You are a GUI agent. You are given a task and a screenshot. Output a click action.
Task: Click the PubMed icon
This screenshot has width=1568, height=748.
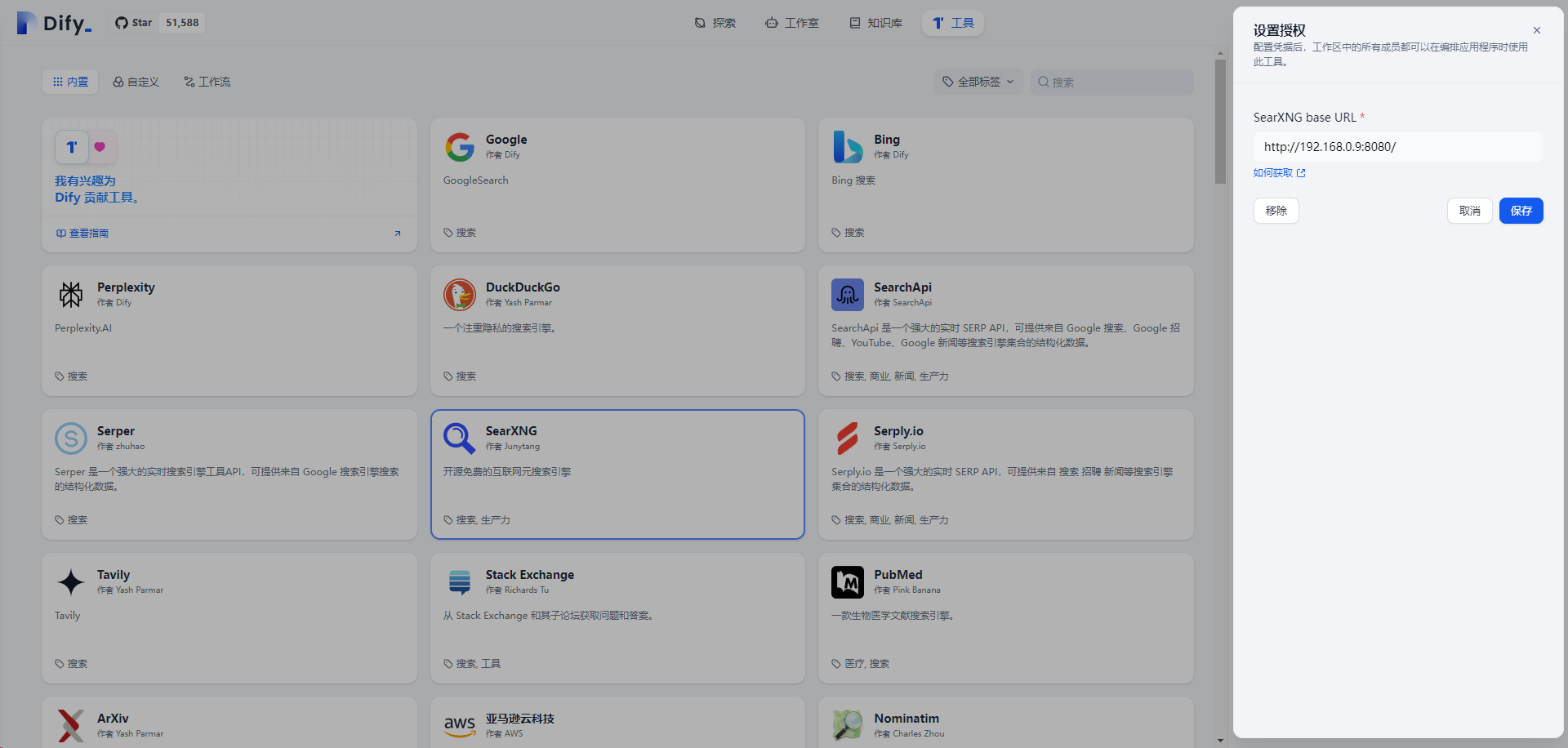click(848, 582)
